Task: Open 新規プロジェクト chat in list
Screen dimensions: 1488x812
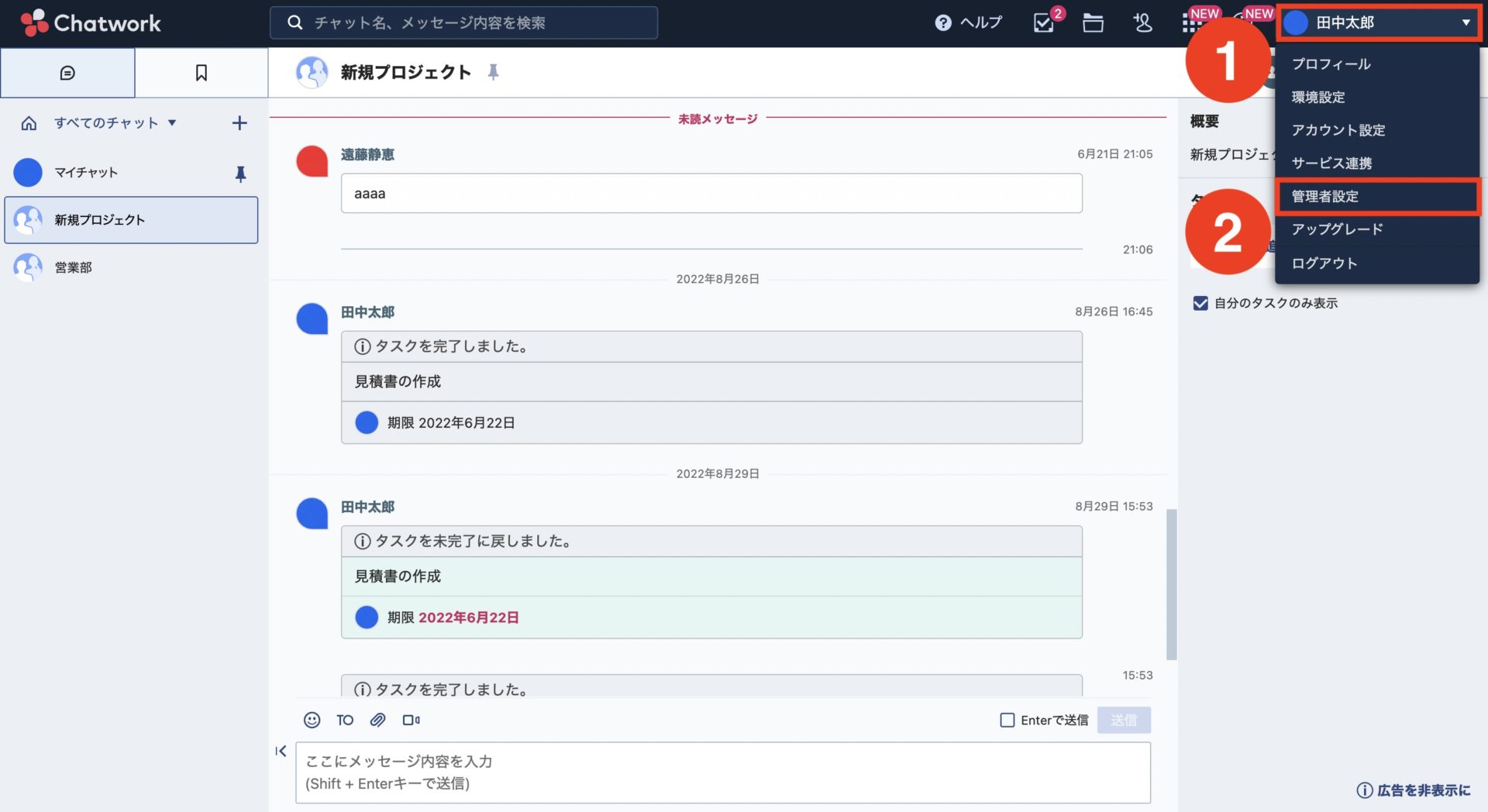Action: 131,220
